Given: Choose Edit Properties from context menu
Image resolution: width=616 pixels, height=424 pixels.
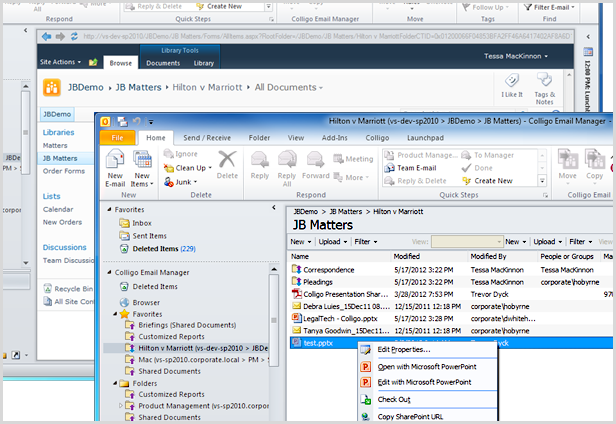Looking at the screenshot, I should point(428,349).
